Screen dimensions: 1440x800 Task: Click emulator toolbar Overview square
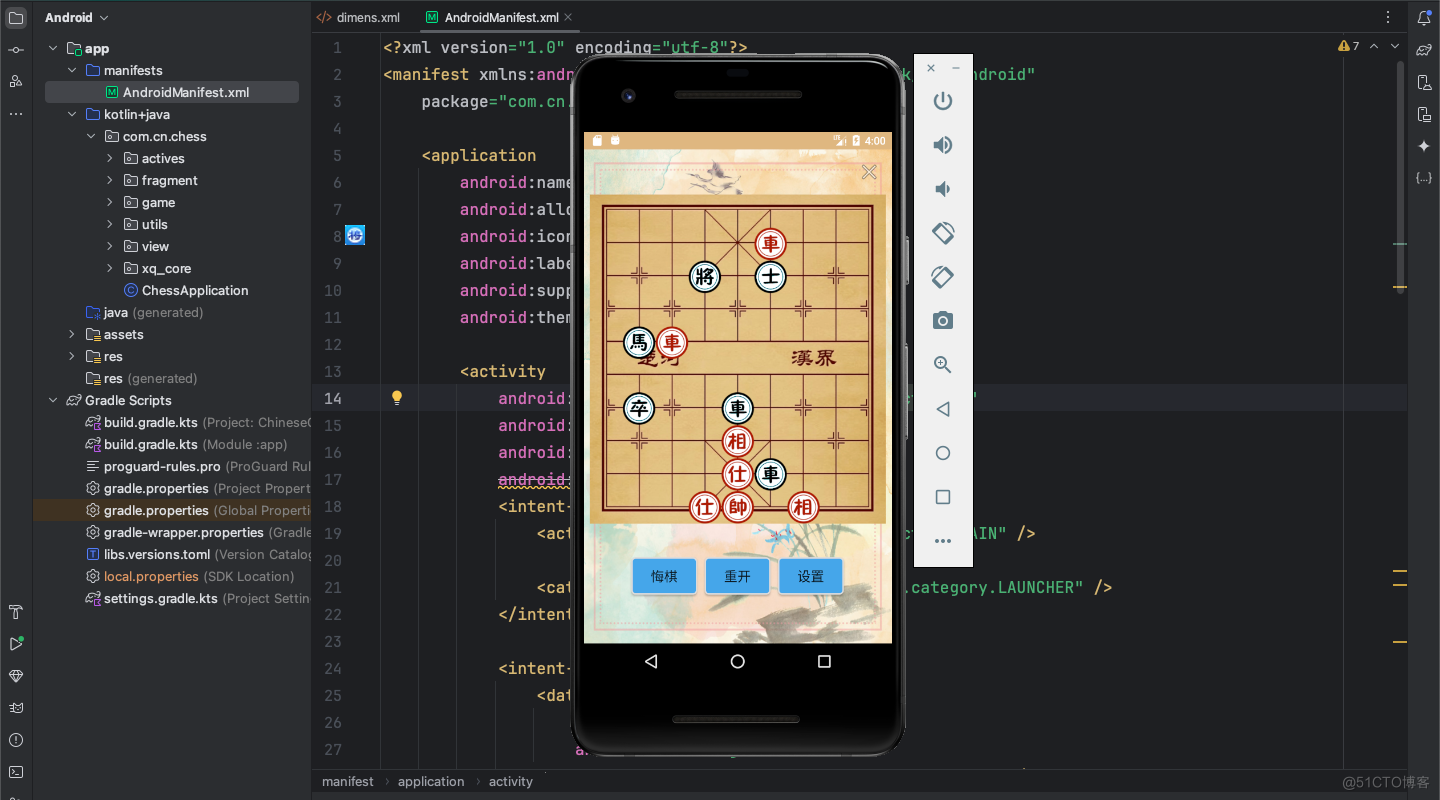[942, 497]
